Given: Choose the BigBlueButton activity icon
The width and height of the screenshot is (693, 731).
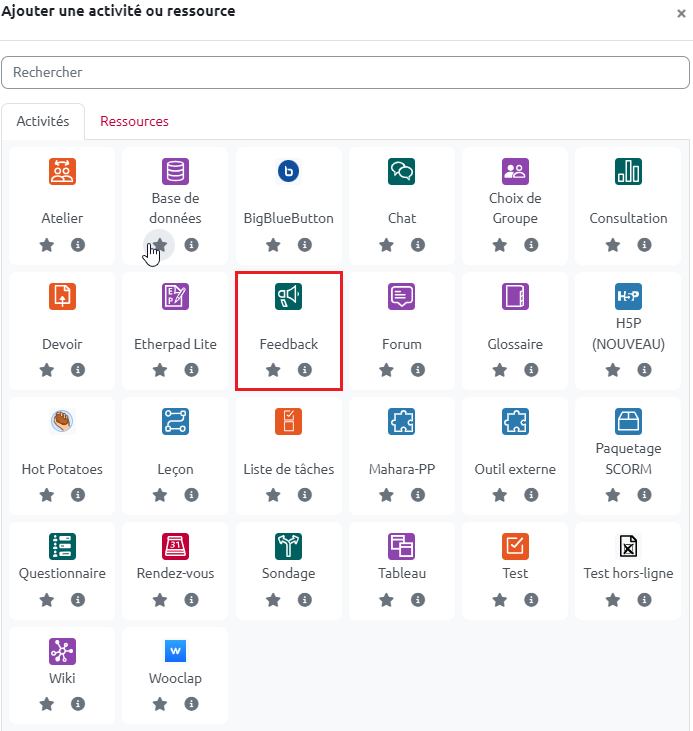Looking at the screenshot, I should point(288,172).
